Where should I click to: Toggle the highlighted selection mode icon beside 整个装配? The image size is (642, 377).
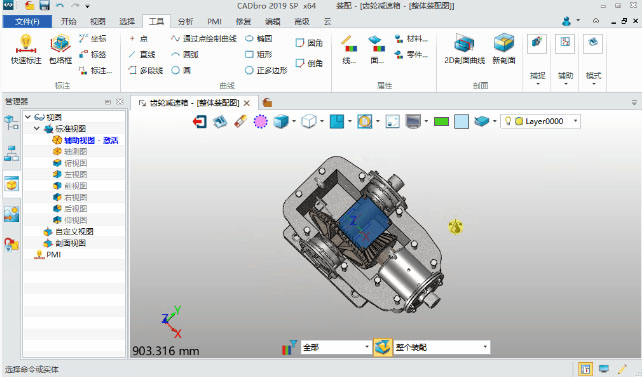383,348
